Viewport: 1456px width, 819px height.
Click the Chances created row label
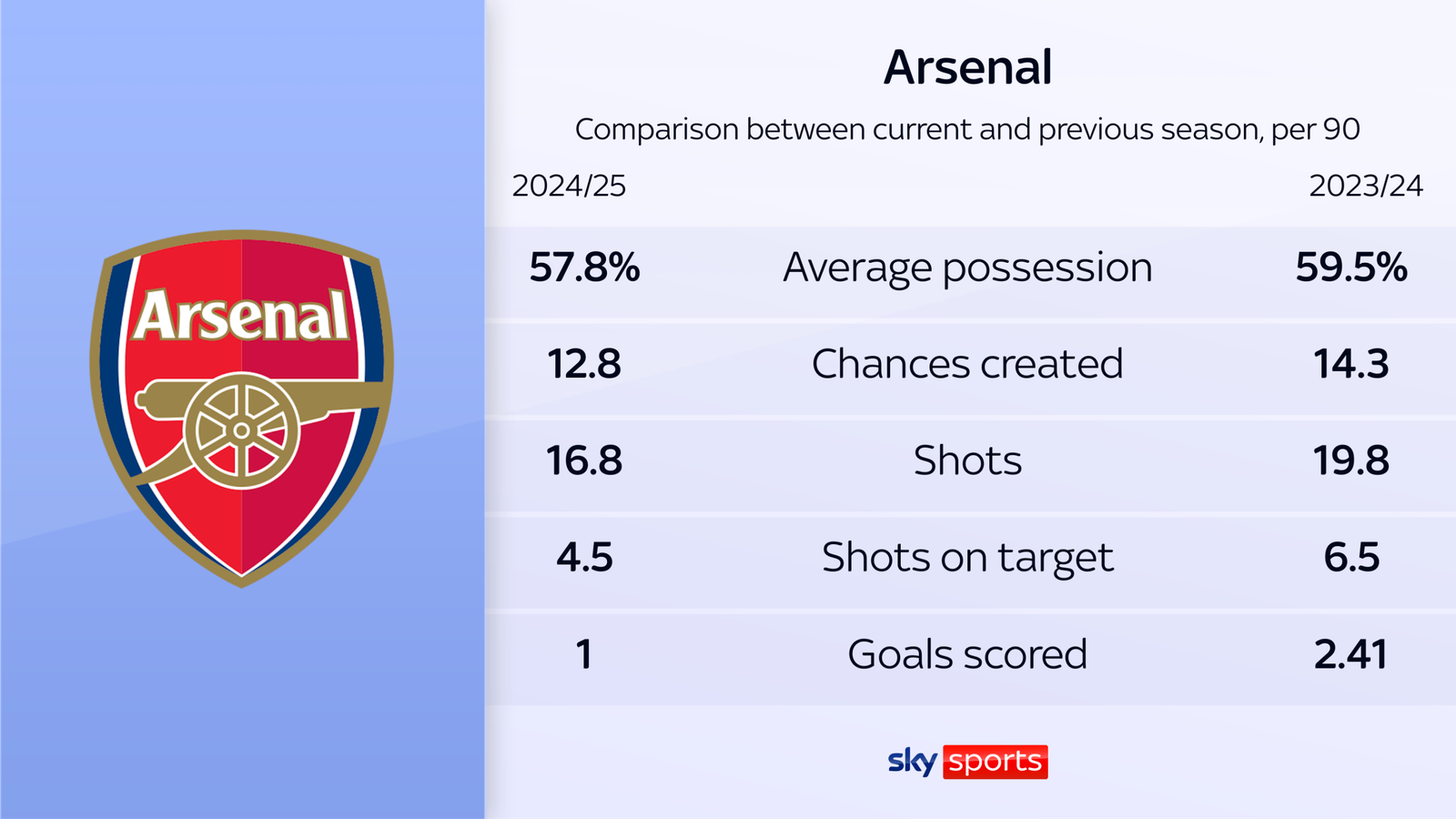[967, 364]
